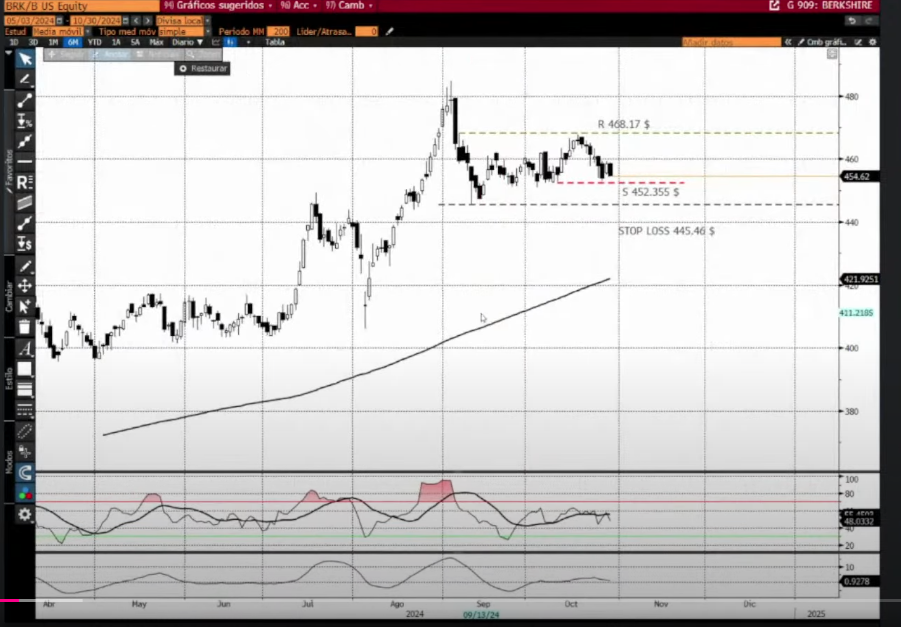Select the Máx range tab

(156, 42)
